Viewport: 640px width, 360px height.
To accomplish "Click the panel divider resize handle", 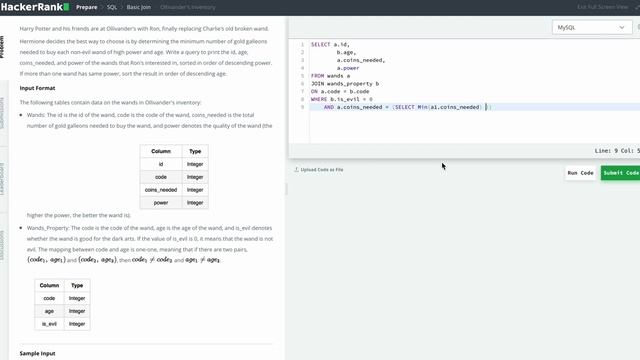I will (286, 189).
